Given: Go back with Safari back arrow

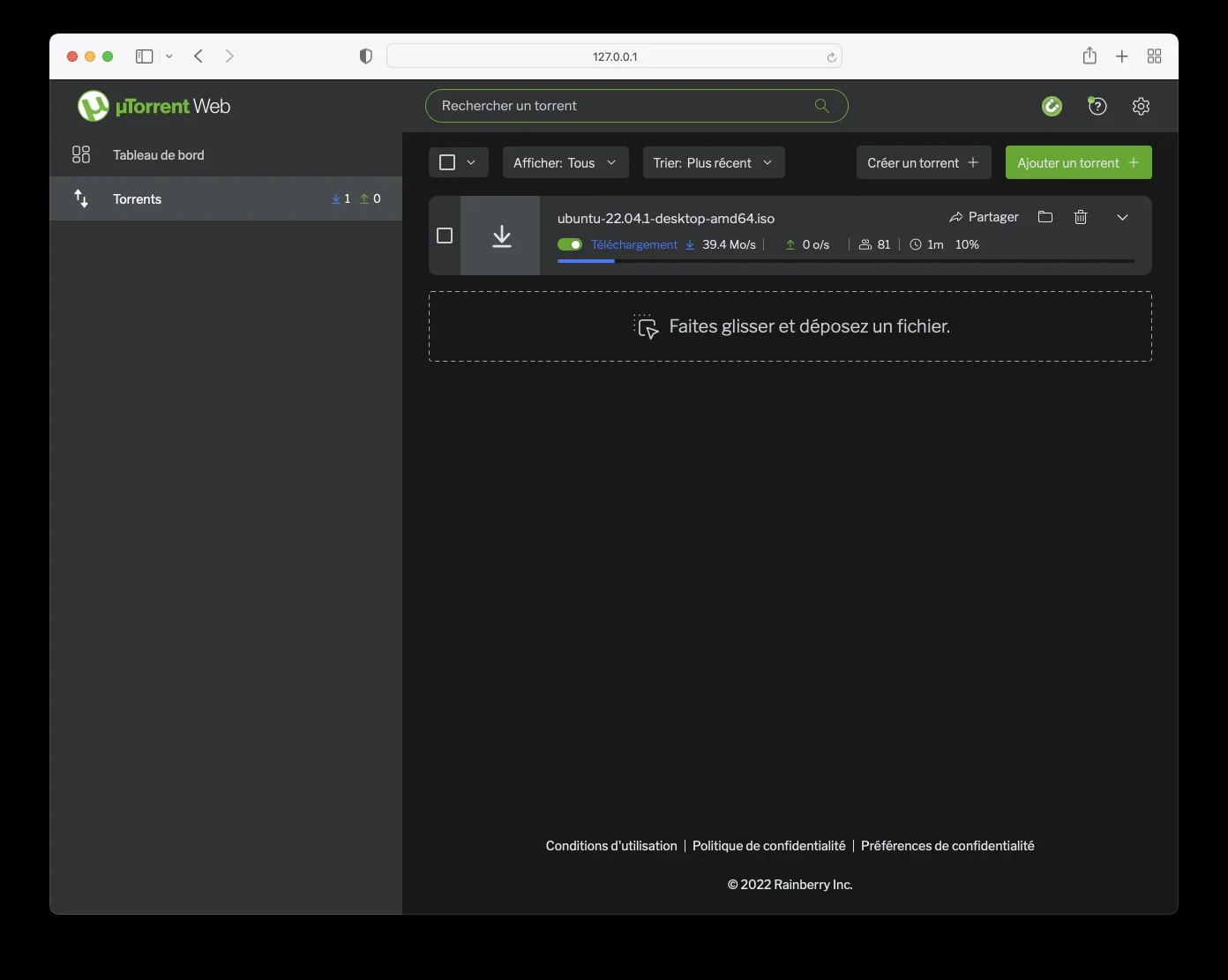Looking at the screenshot, I should point(198,56).
